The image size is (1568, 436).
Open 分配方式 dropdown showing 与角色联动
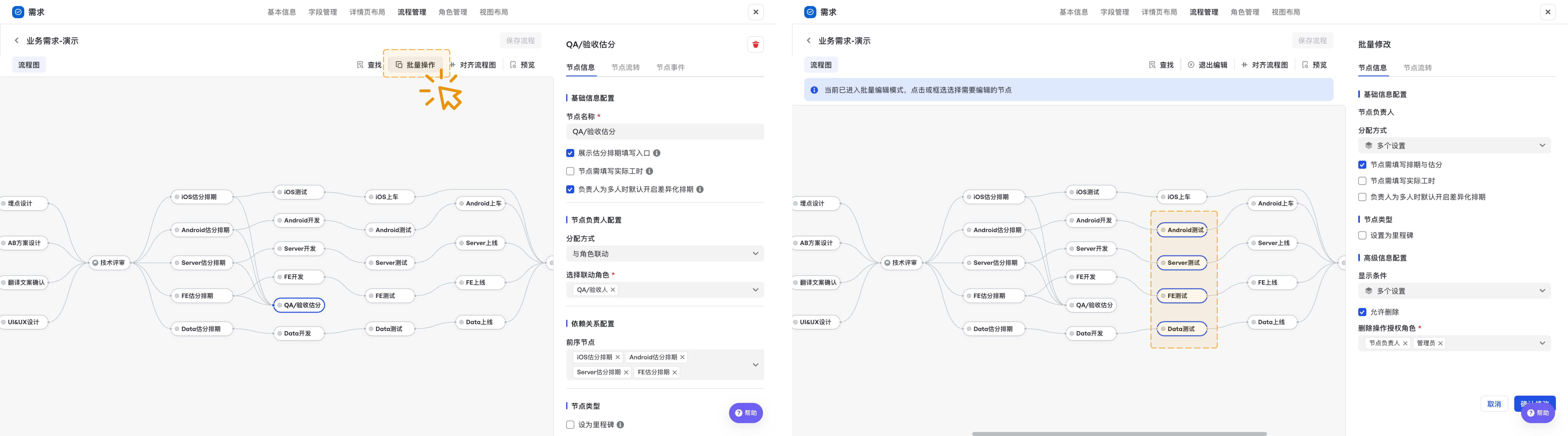665,254
